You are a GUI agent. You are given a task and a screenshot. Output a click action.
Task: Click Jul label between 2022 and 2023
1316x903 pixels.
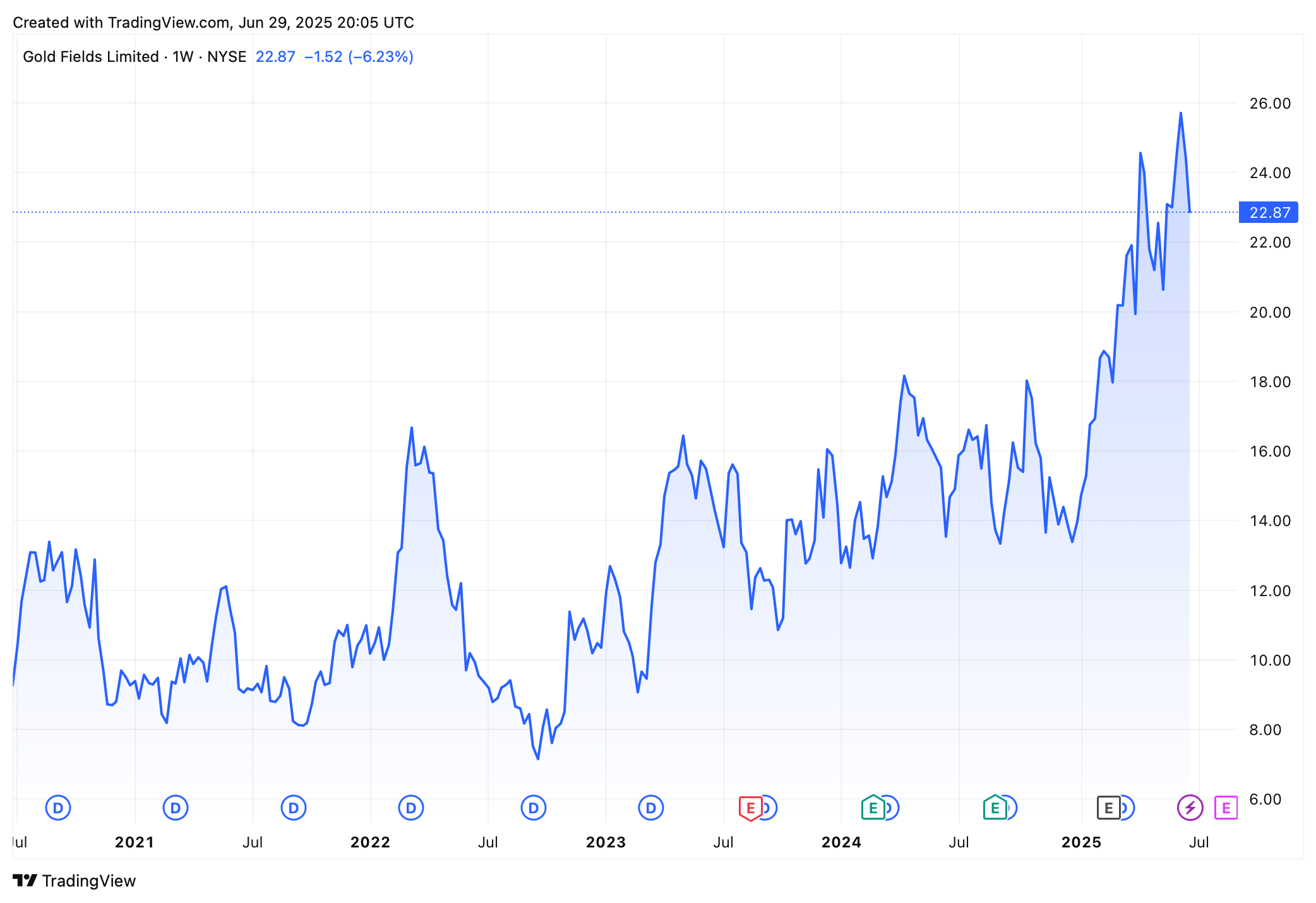pos(488,842)
